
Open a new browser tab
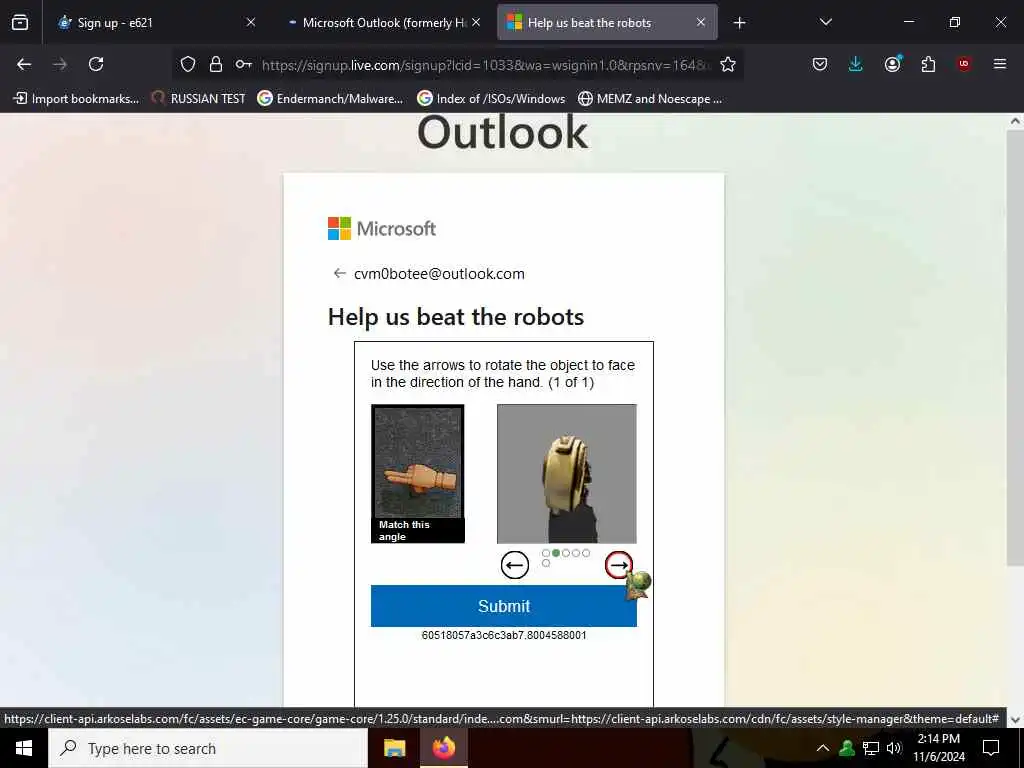tap(739, 23)
